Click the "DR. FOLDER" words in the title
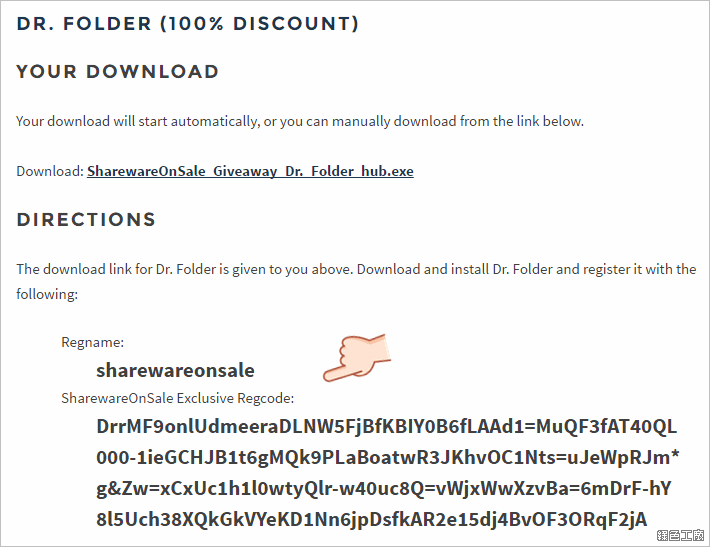The image size is (710, 547). (84, 24)
